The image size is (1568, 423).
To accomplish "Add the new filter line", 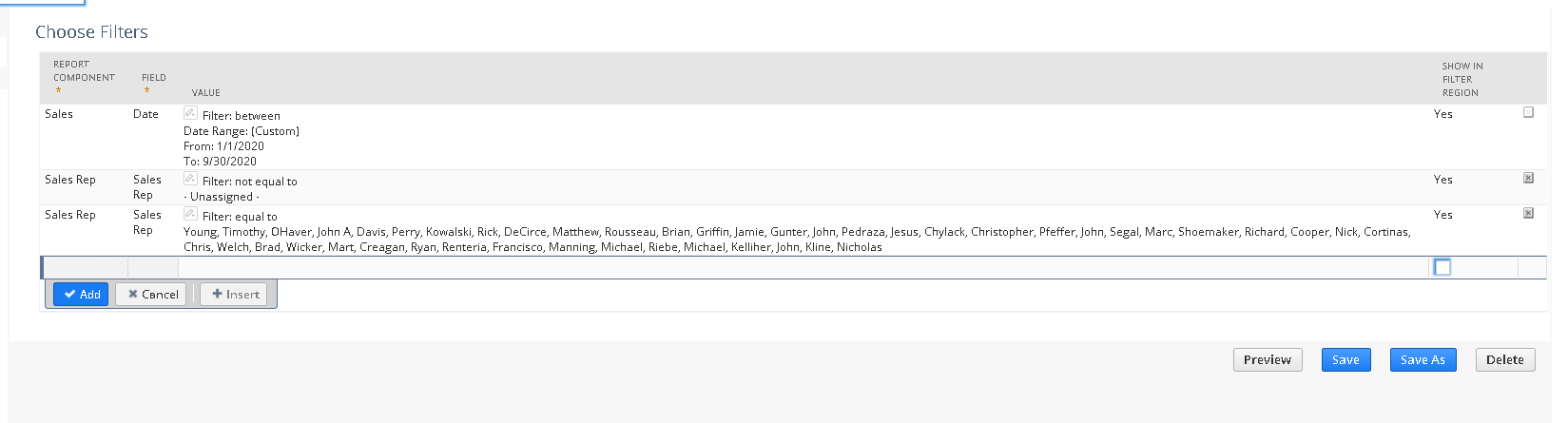I will point(81,295).
